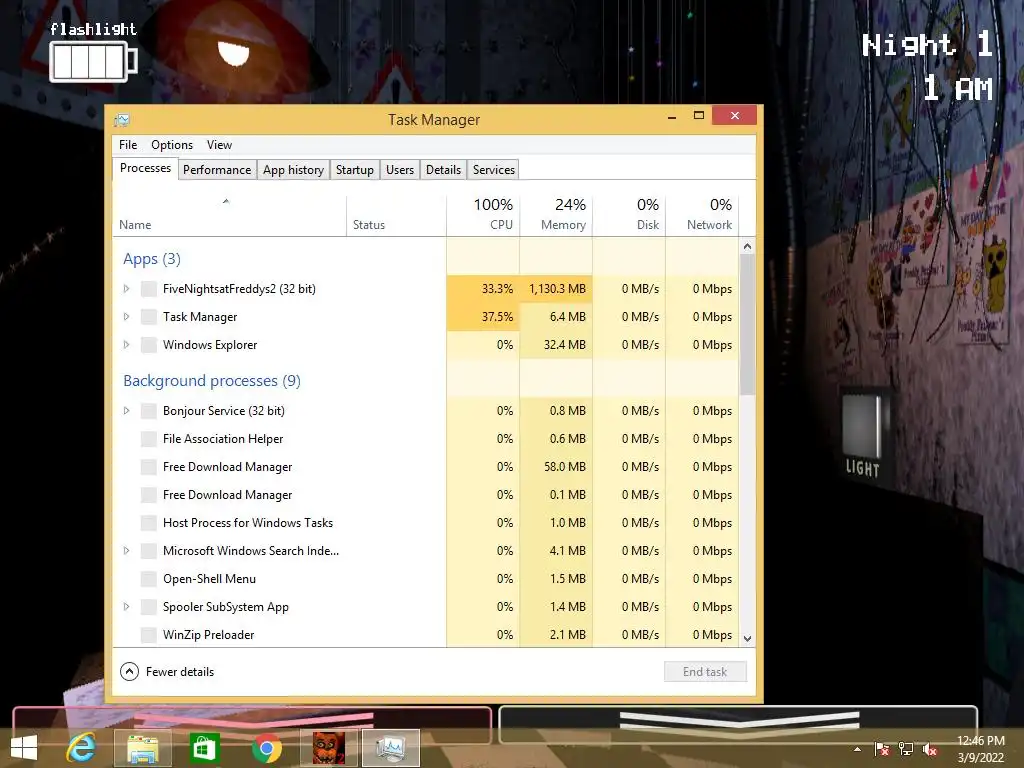Click the Apps (3) group heading

pyautogui.click(x=152, y=259)
